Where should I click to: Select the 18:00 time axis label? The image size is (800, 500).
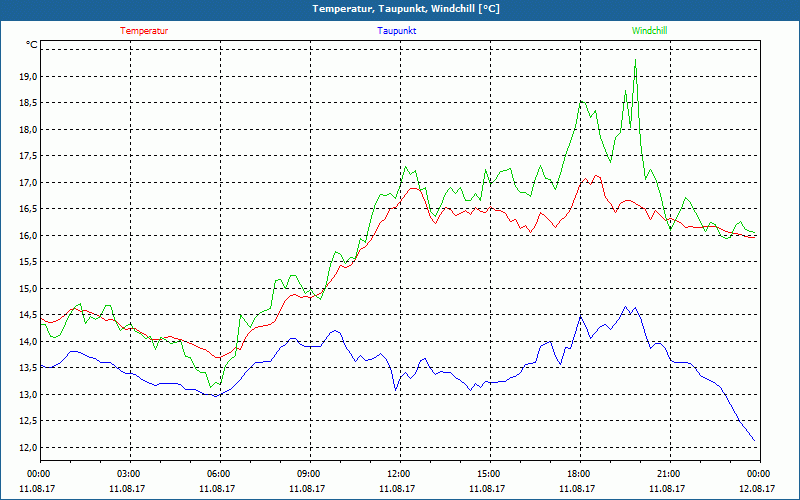[579, 474]
